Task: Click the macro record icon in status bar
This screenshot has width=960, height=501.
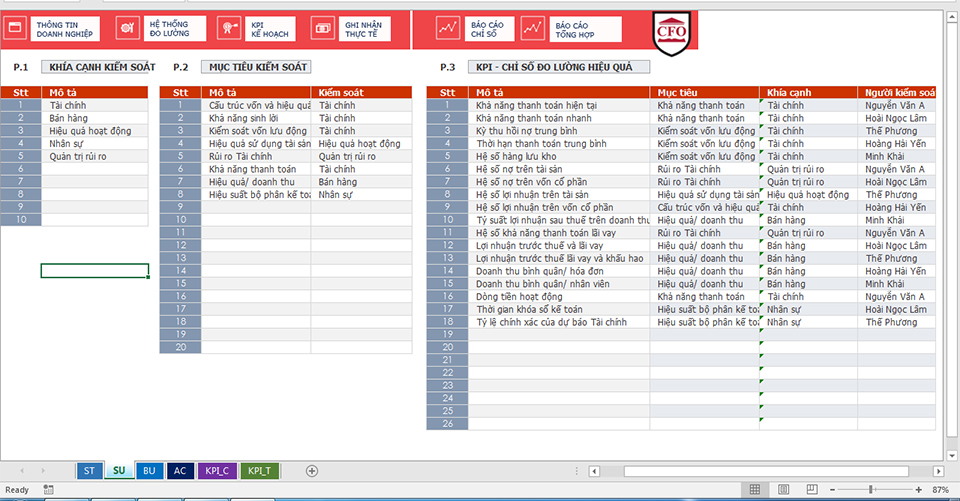Action: click(x=49, y=490)
